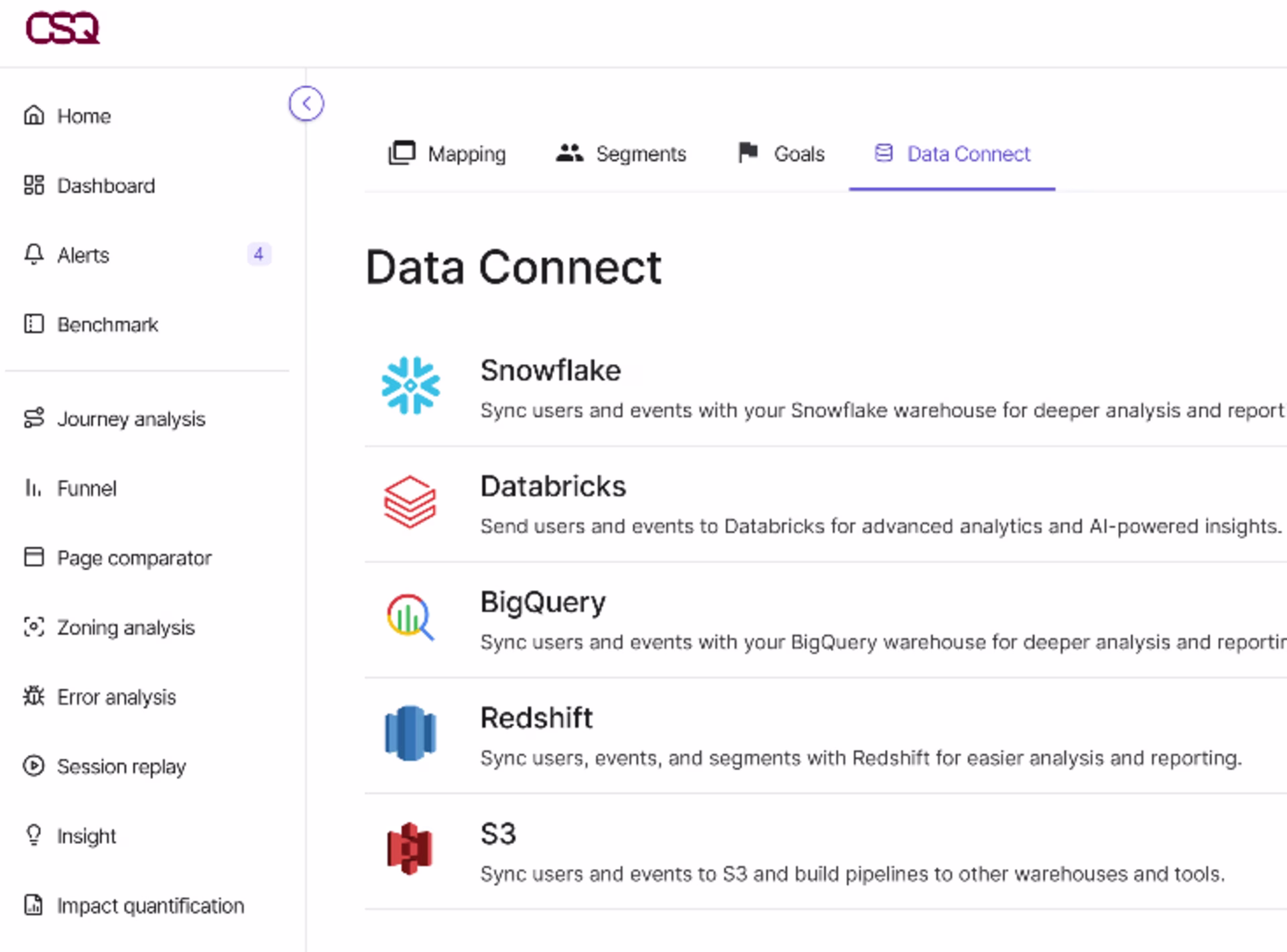Image resolution: width=1287 pixels, height=952 pixels.
Task: Click the Alerts badge showing 4
Action: pyautogui.click(x=259, y=254)
